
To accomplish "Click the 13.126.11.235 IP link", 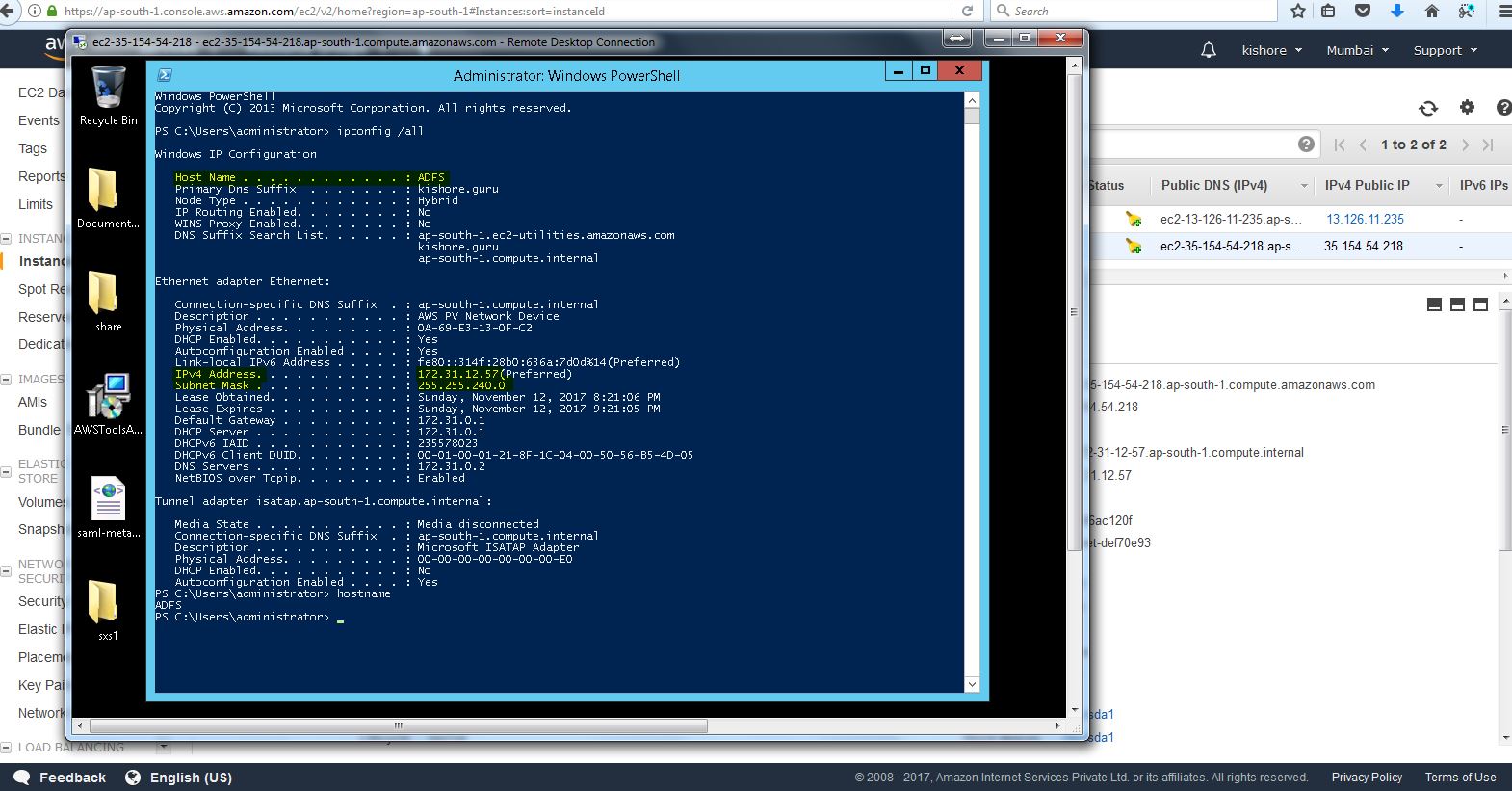I will pos(1365,219).
